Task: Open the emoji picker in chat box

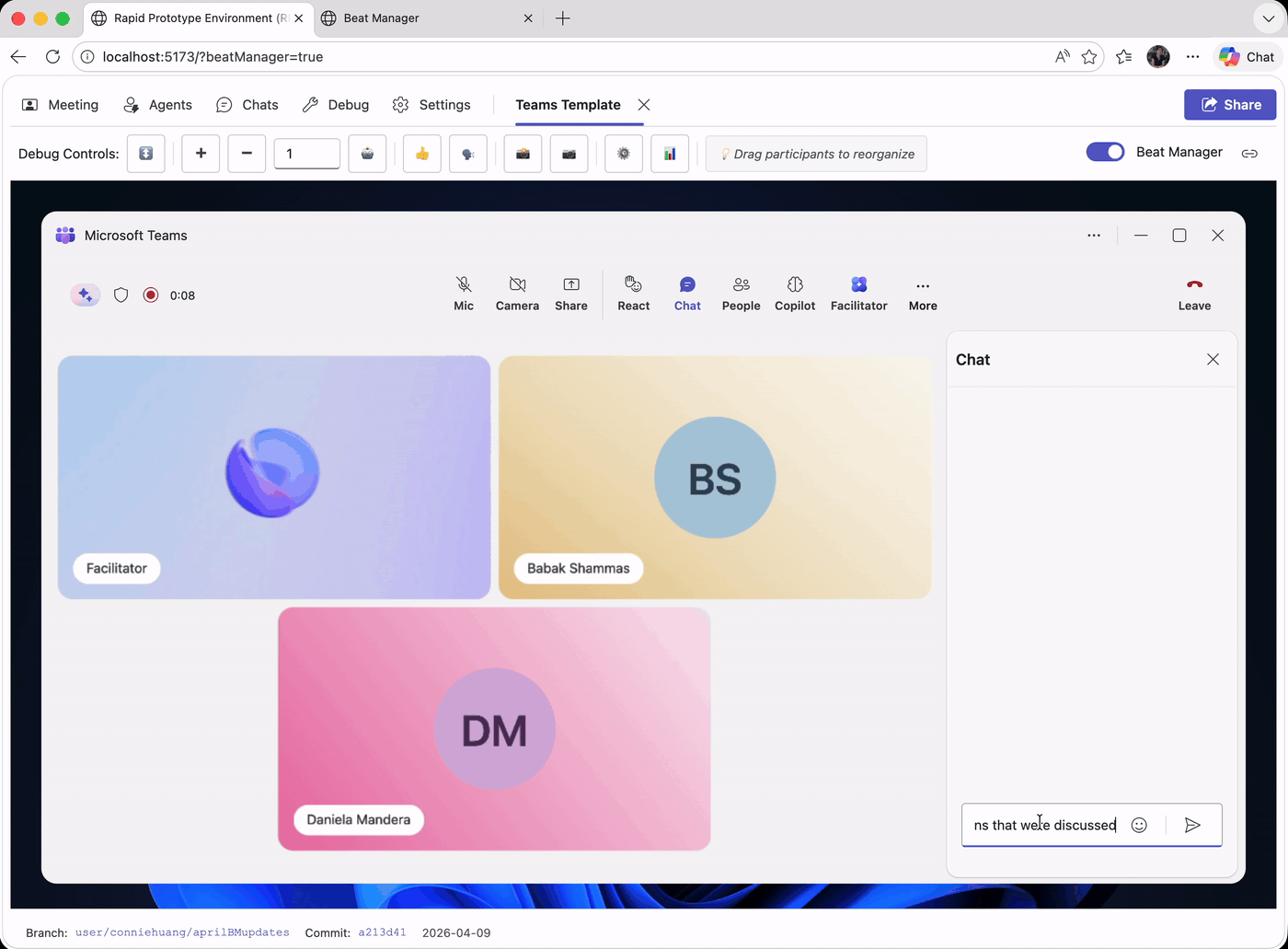Action: pos(1139,825)
